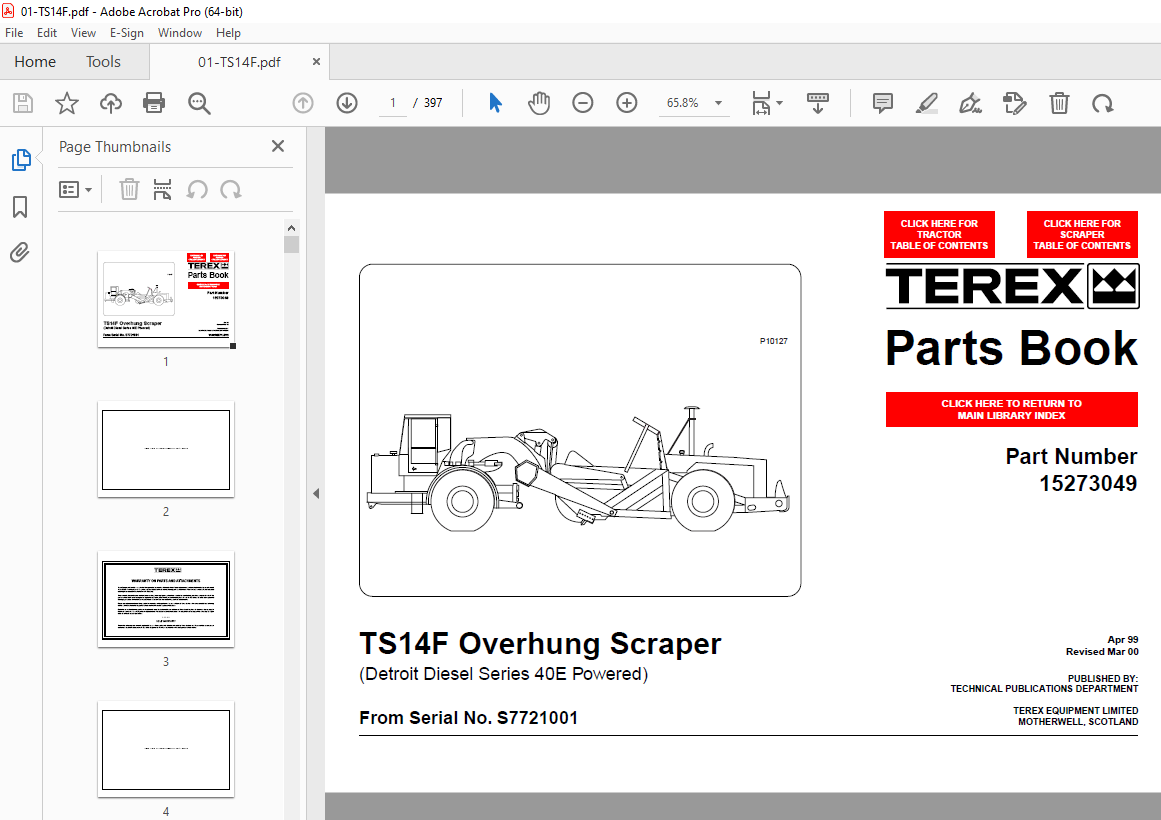The image size is (1161, 820).
Task: Delete with main toolbar trash icon
Action: (x=1059, y=103)
